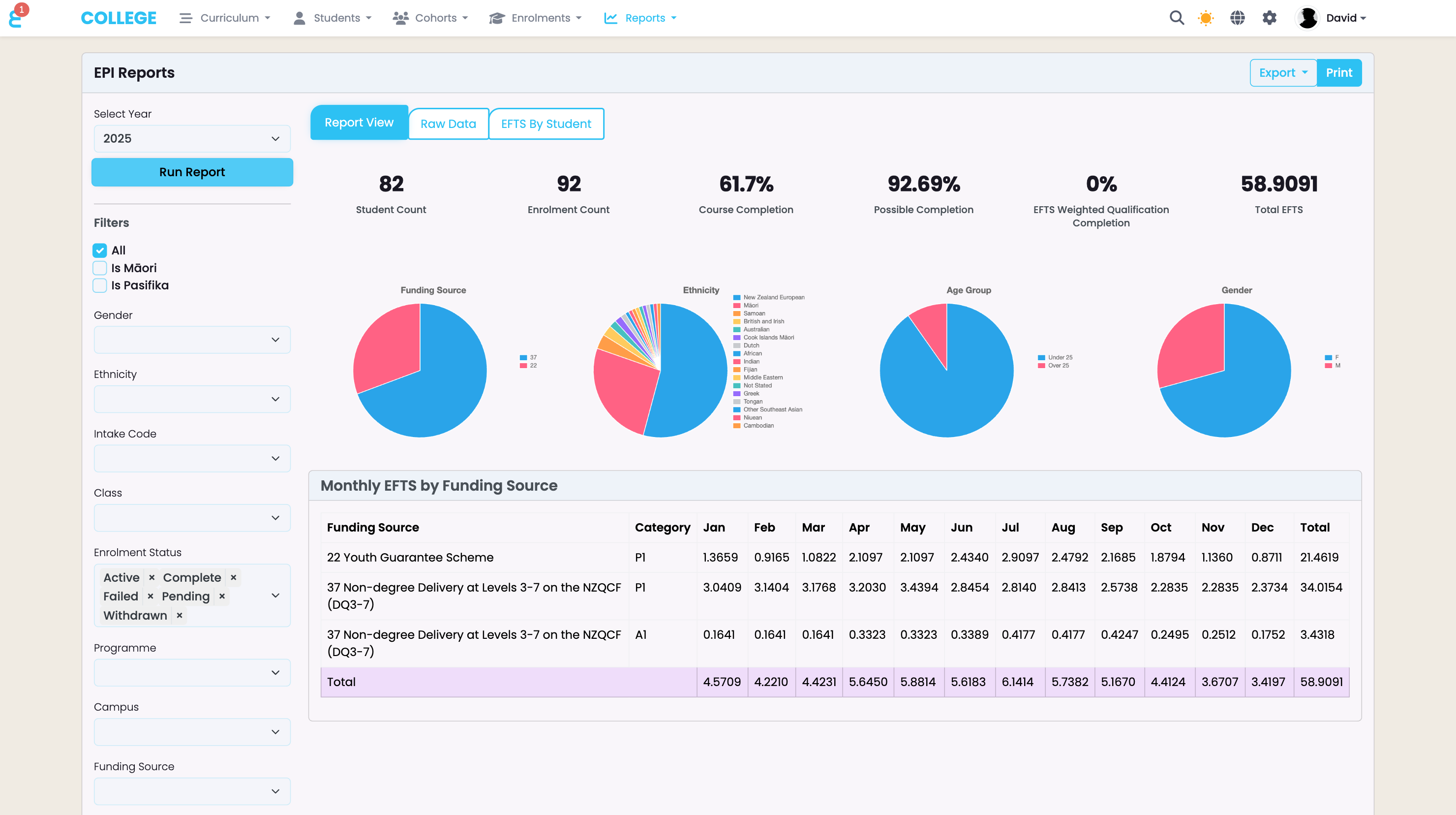Open the Export dropdown button
The width and height of the screenshot is (1456, 815).
(x=1282, y=73)
